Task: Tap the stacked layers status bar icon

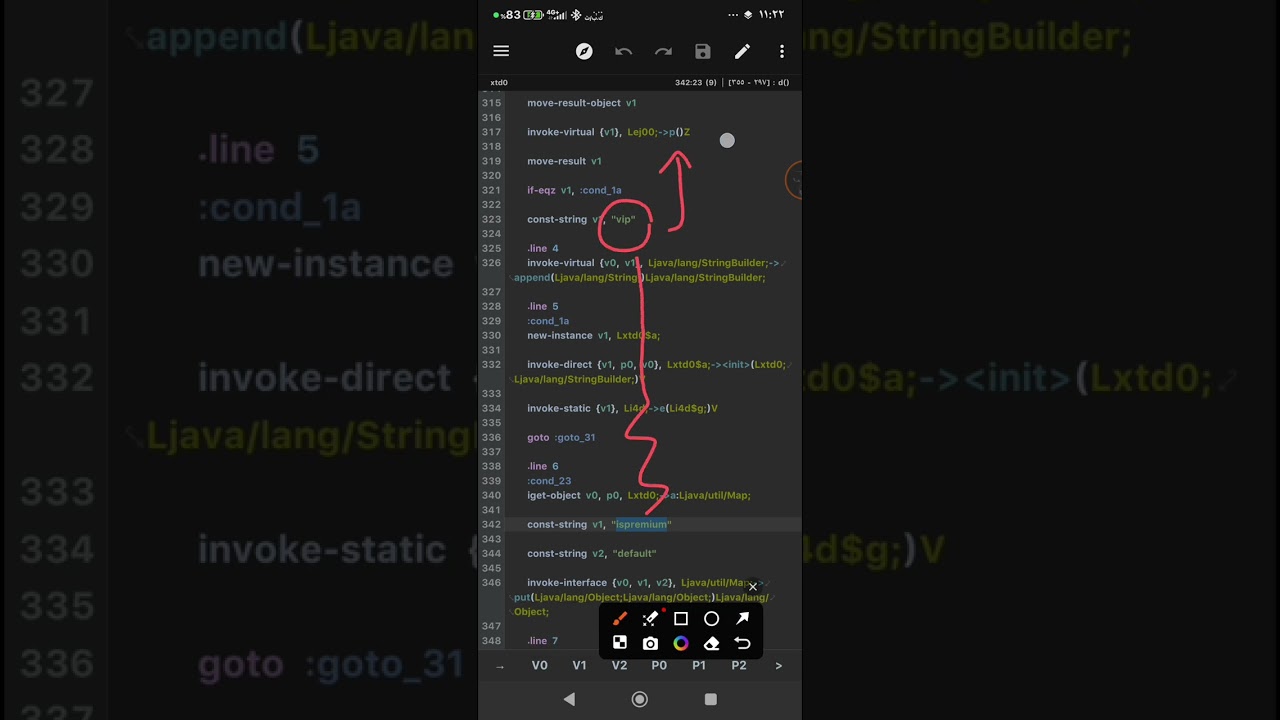Action: pos(747,15)
